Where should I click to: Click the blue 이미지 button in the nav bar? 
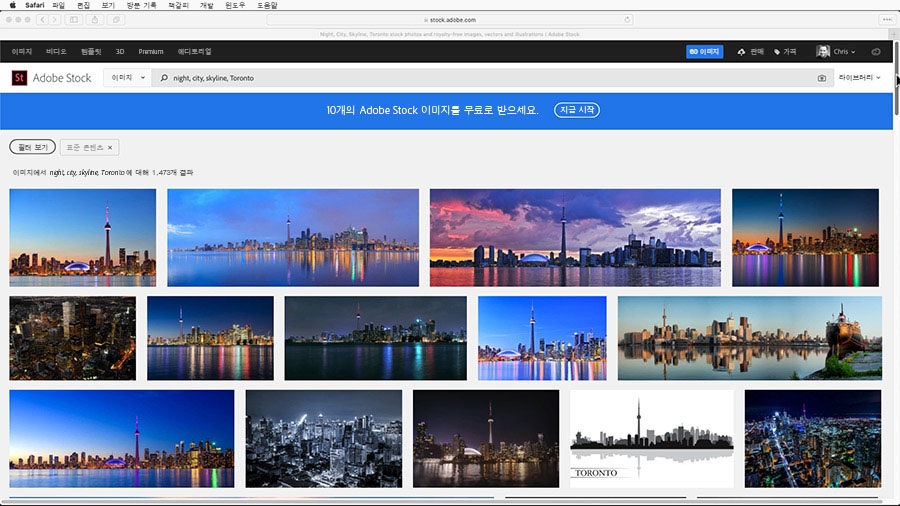(704, 52)
